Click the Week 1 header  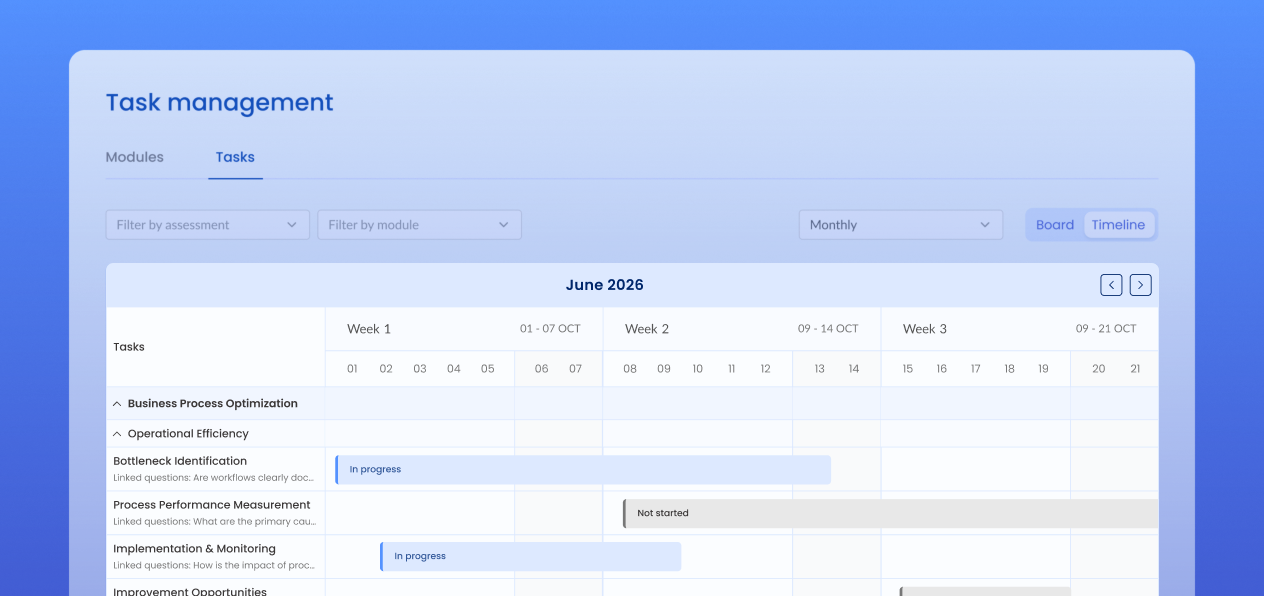369,329
